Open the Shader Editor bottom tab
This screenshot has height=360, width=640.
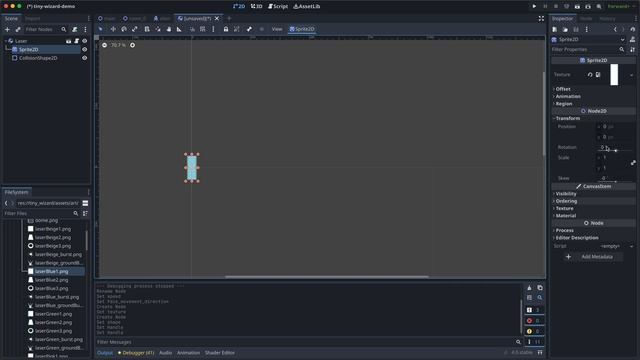pyautogui.click(x=220, y=353)
